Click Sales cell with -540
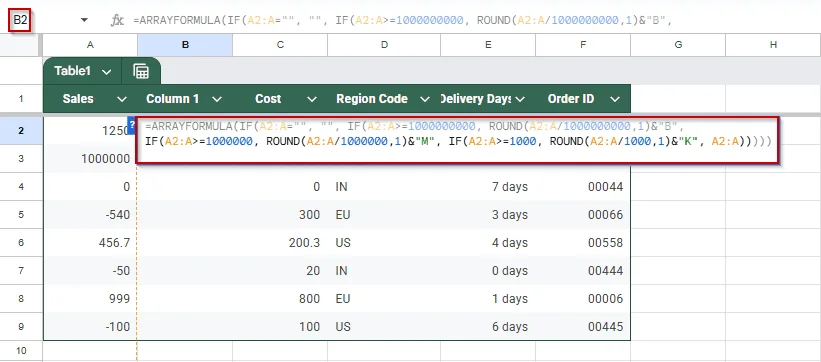 pyautogui.click(x=90, y=214)
